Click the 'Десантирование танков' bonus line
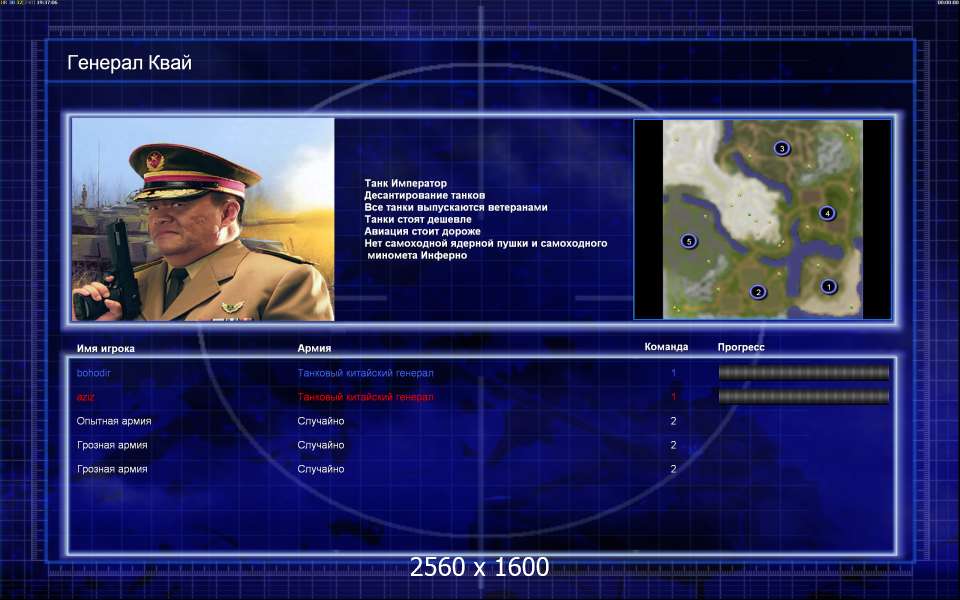This screenshot has width=960, height=600. 424,195
